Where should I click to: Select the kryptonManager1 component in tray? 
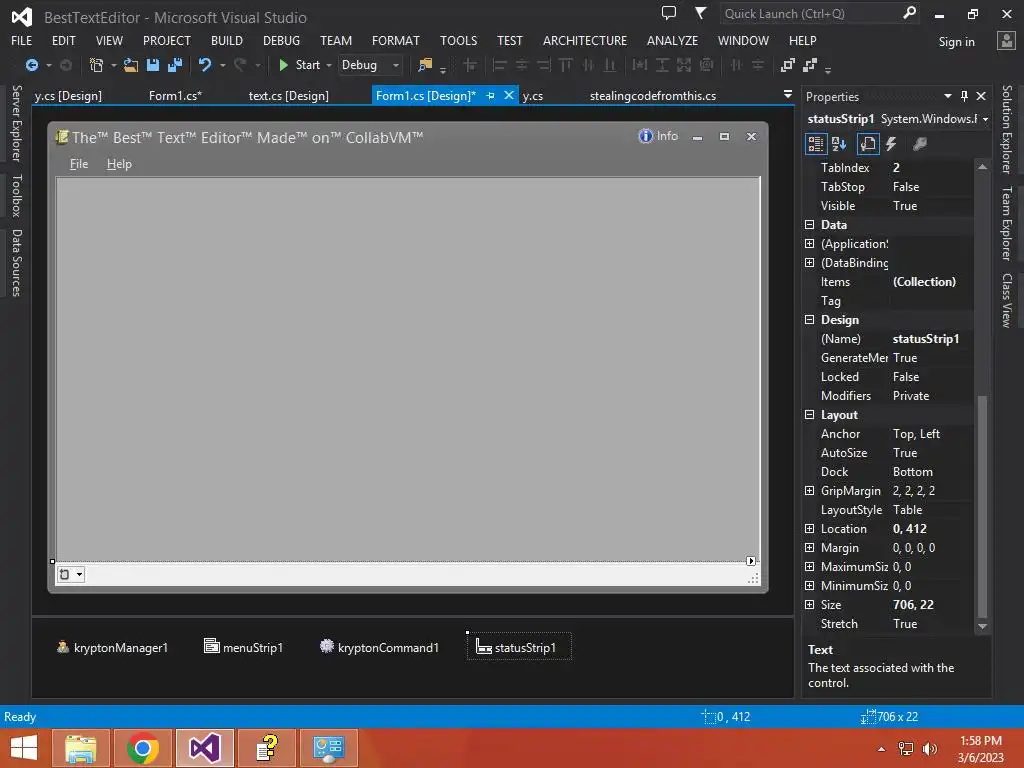click(112, 647)
